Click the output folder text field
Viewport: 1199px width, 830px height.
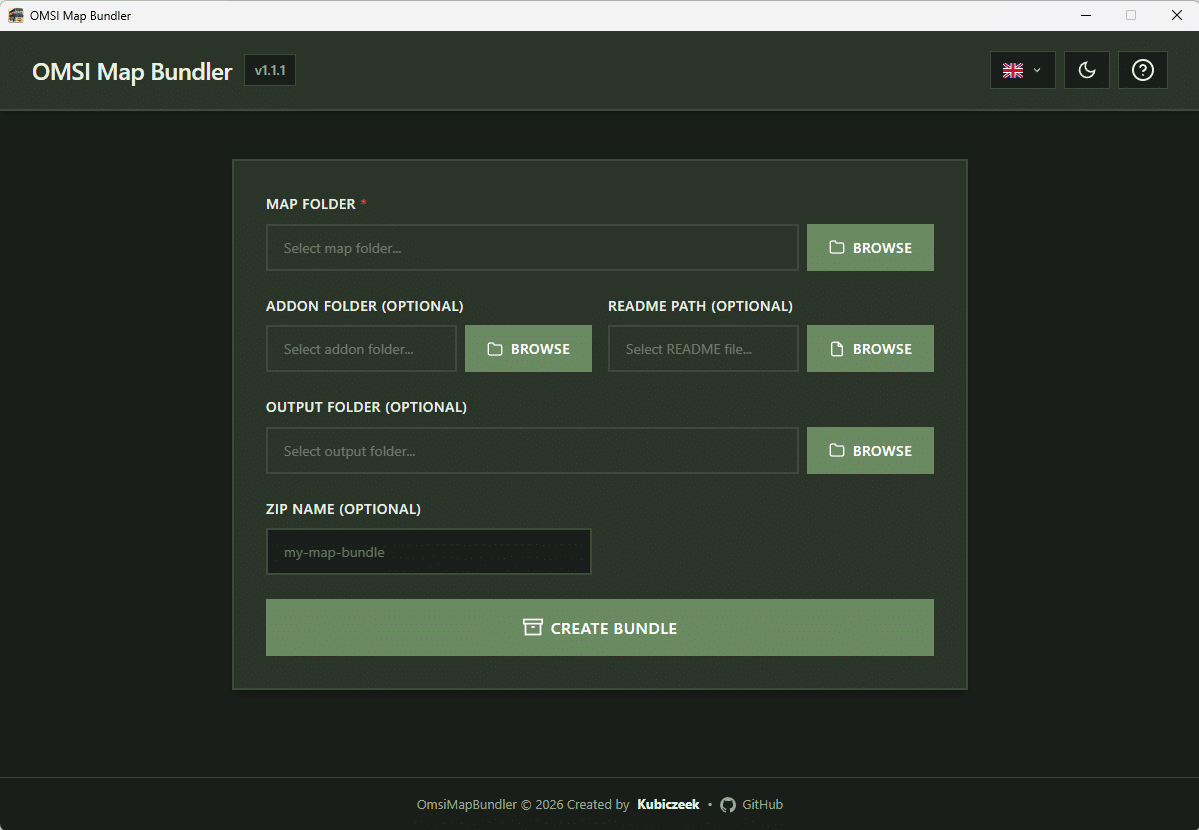(x=532, y=451)
